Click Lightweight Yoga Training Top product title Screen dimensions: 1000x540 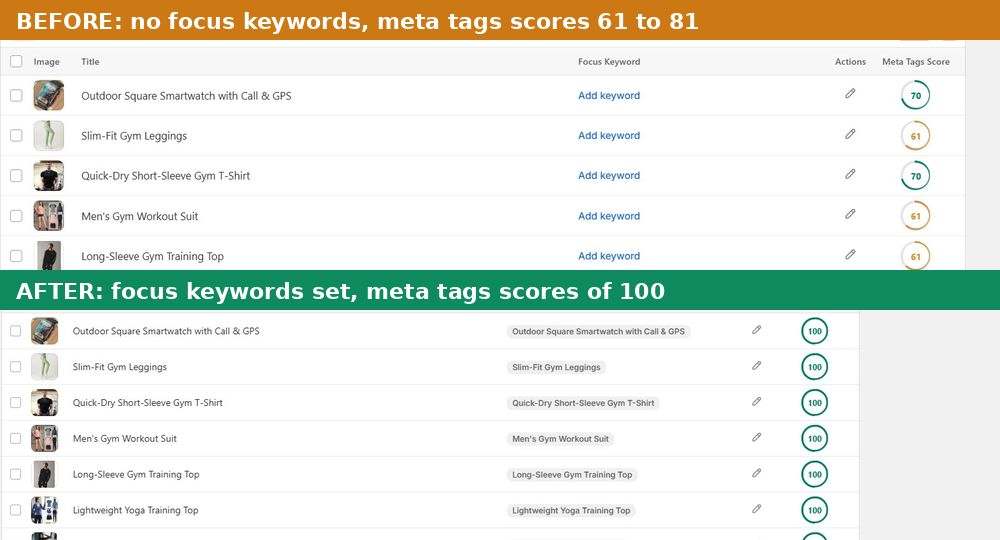(x=135, y=510)
